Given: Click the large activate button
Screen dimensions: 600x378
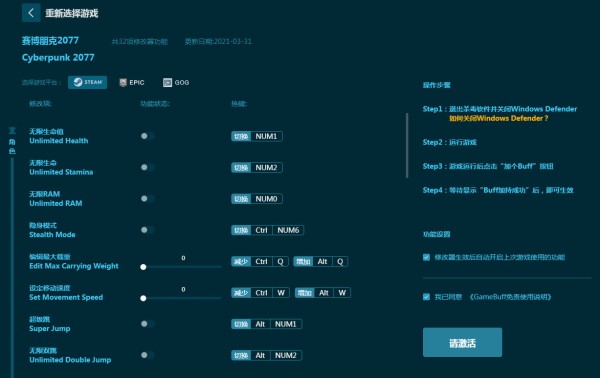Looking at the screenshot, I should (462, 342).
